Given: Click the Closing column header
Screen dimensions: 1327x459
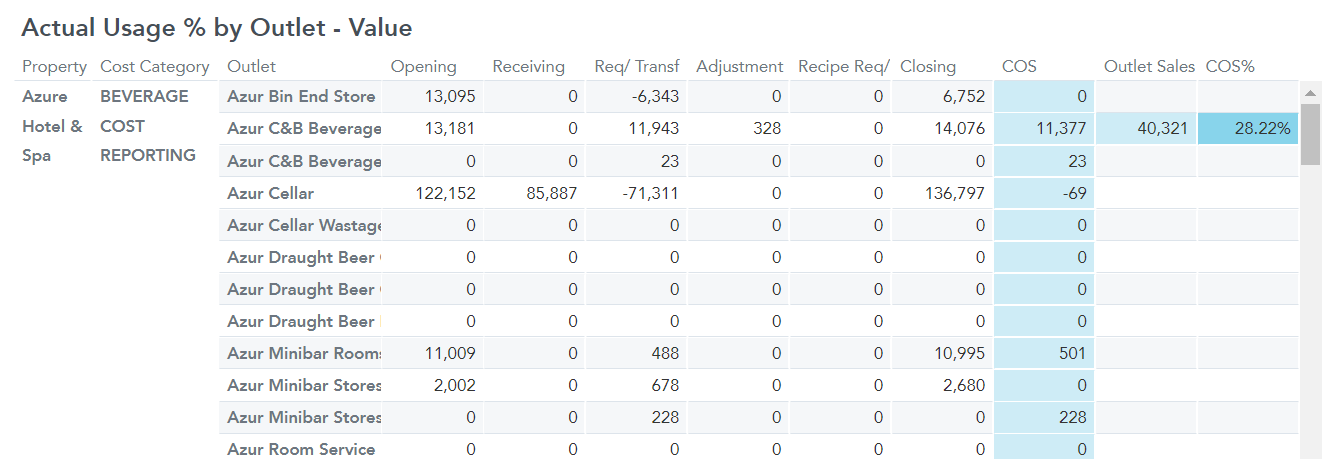Looking at the screenshot, I should pyautogui.click(x=928, y=67).
